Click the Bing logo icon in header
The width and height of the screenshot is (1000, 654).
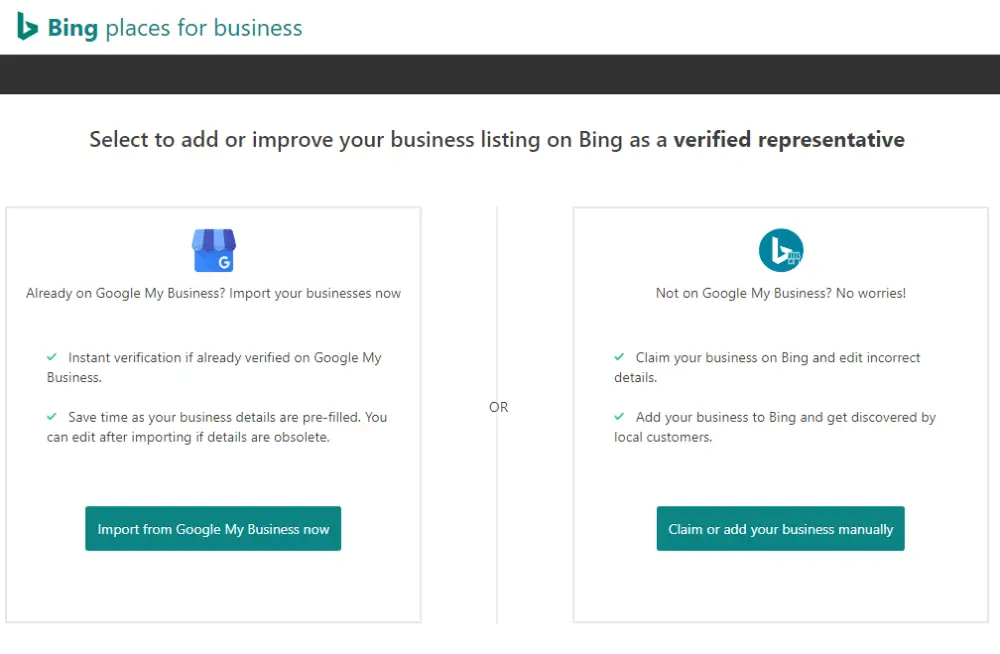27,26
